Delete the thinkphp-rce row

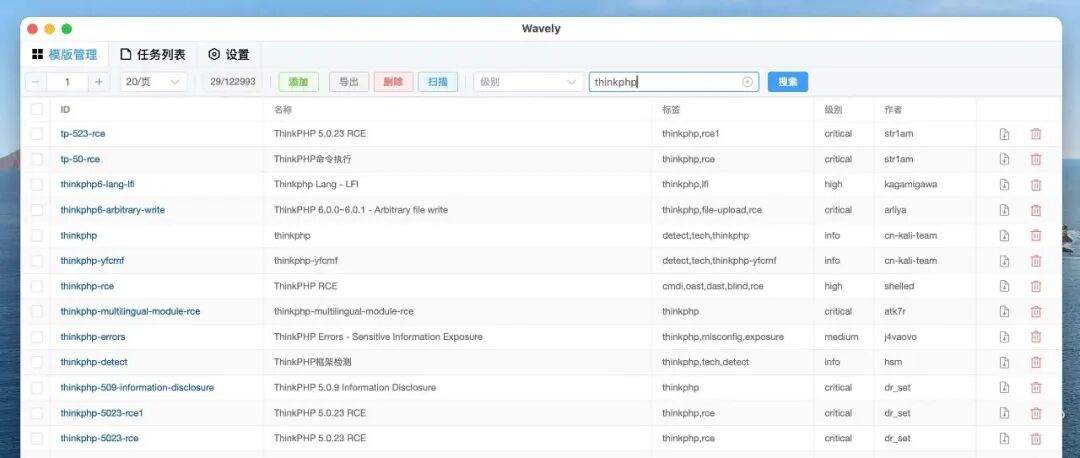1035,286
